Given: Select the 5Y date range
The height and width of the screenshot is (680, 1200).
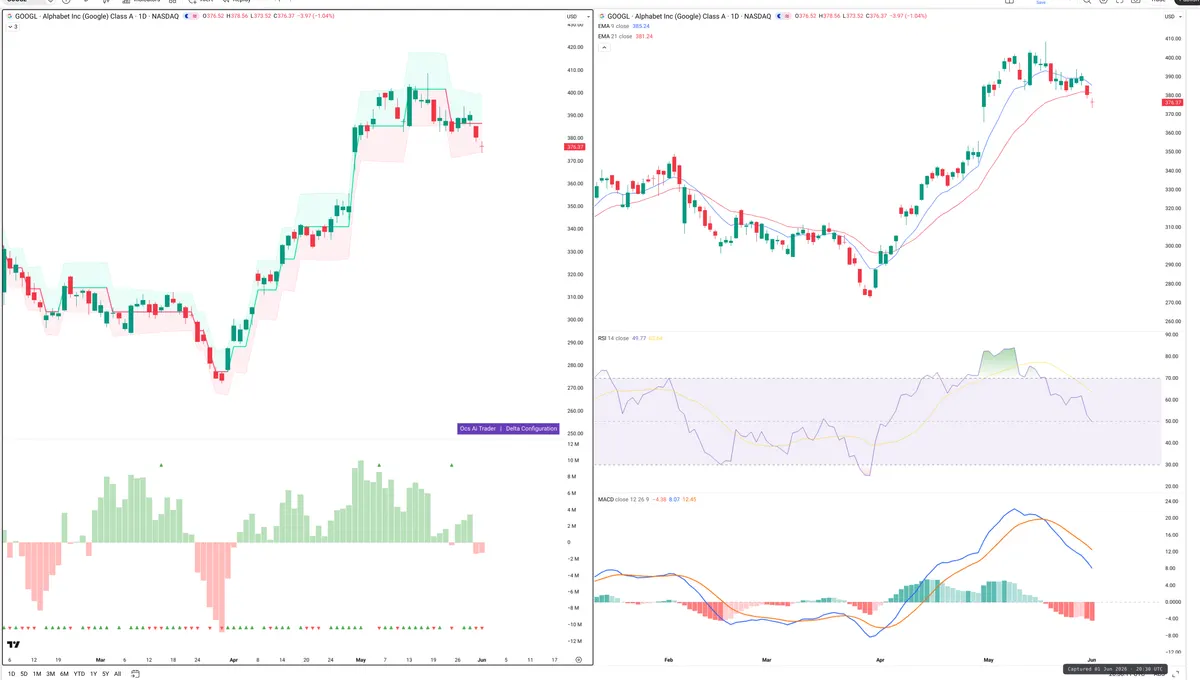Looking at the screenshot, I should click(105, 674).
